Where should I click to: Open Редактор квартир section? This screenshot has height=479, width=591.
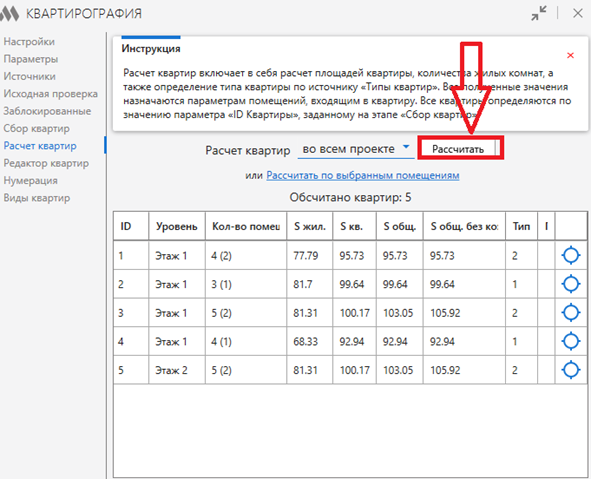pyautogui.click(x=46, y=163)
